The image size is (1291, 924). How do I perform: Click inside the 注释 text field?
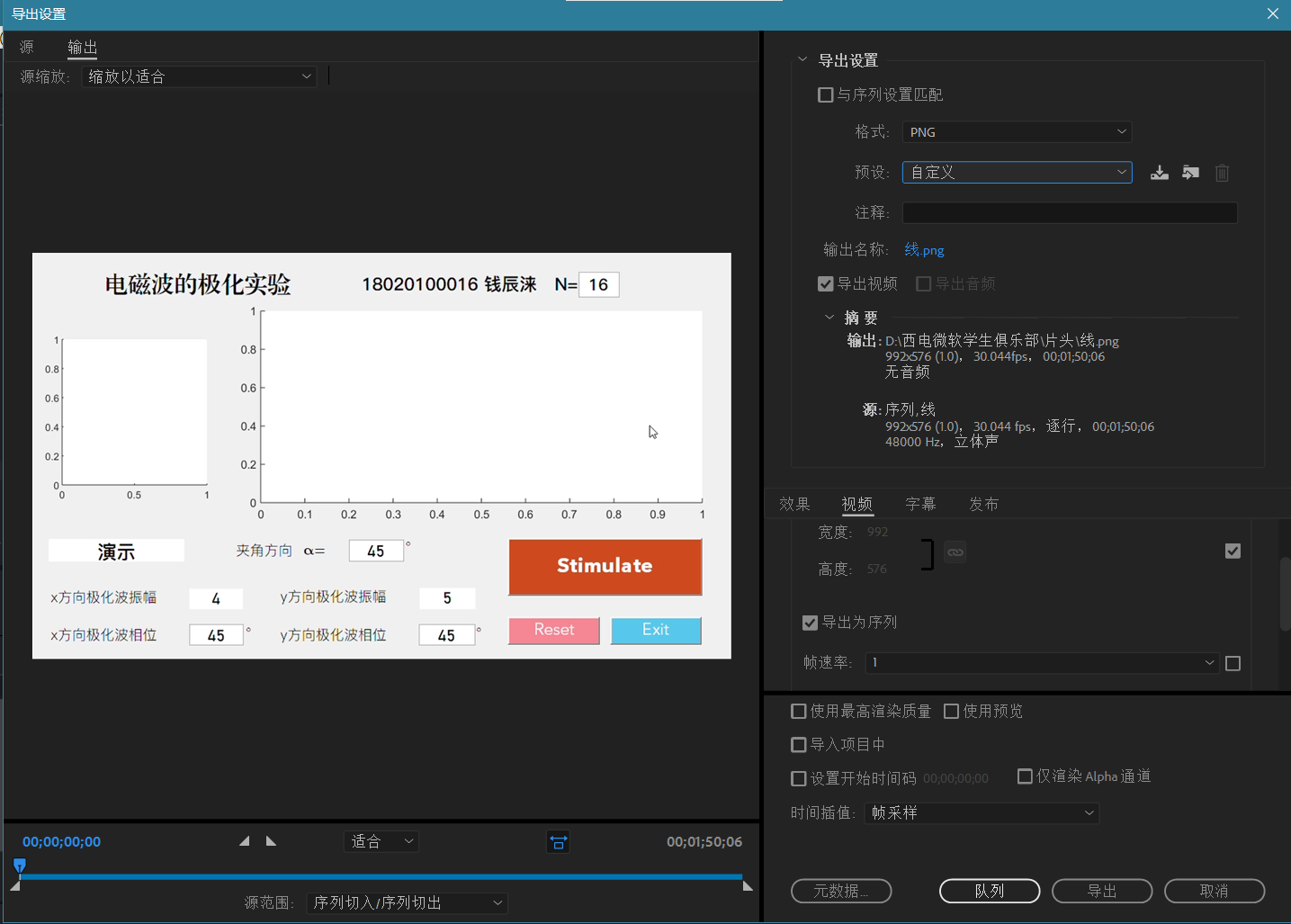[x=1069, y=212]
